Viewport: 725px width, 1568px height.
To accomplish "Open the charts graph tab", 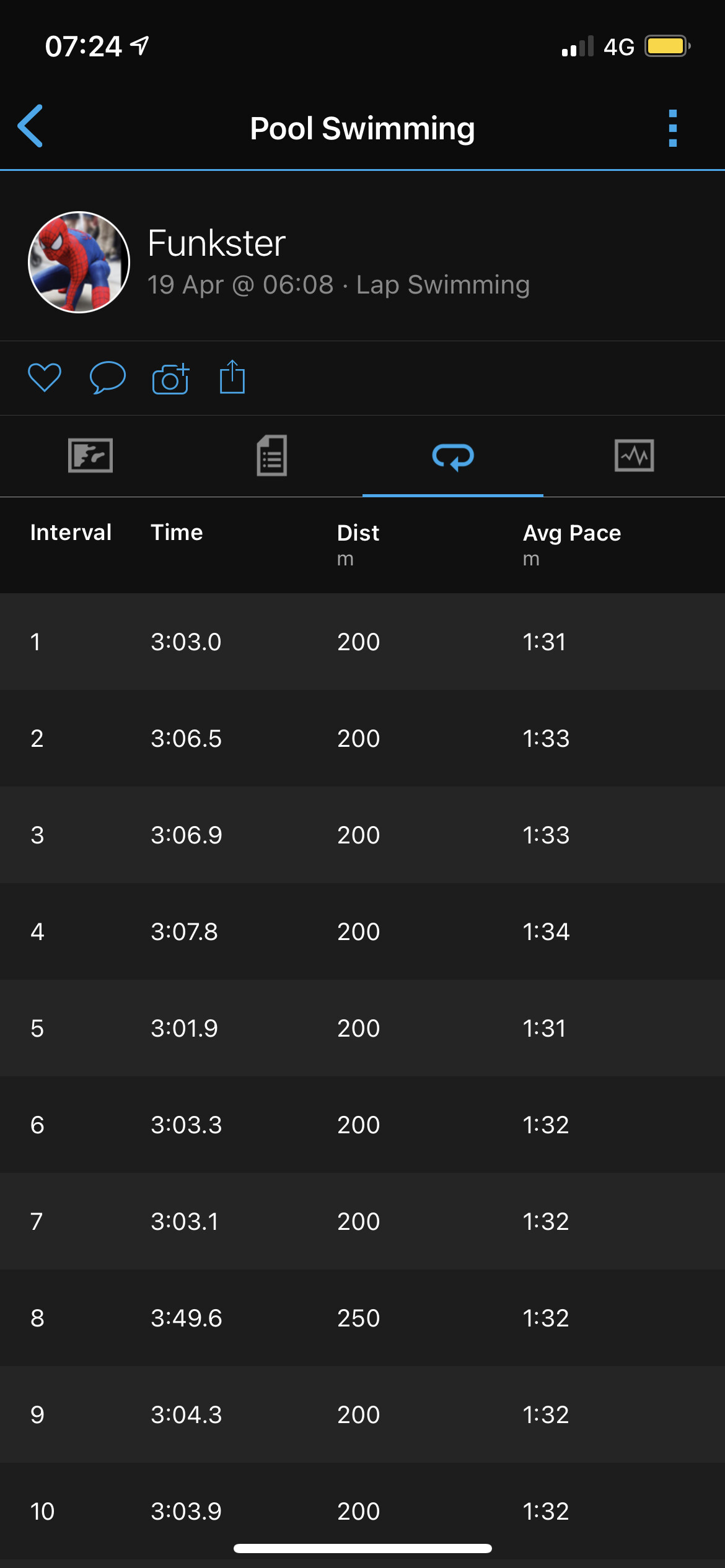I will click(634, 456).
